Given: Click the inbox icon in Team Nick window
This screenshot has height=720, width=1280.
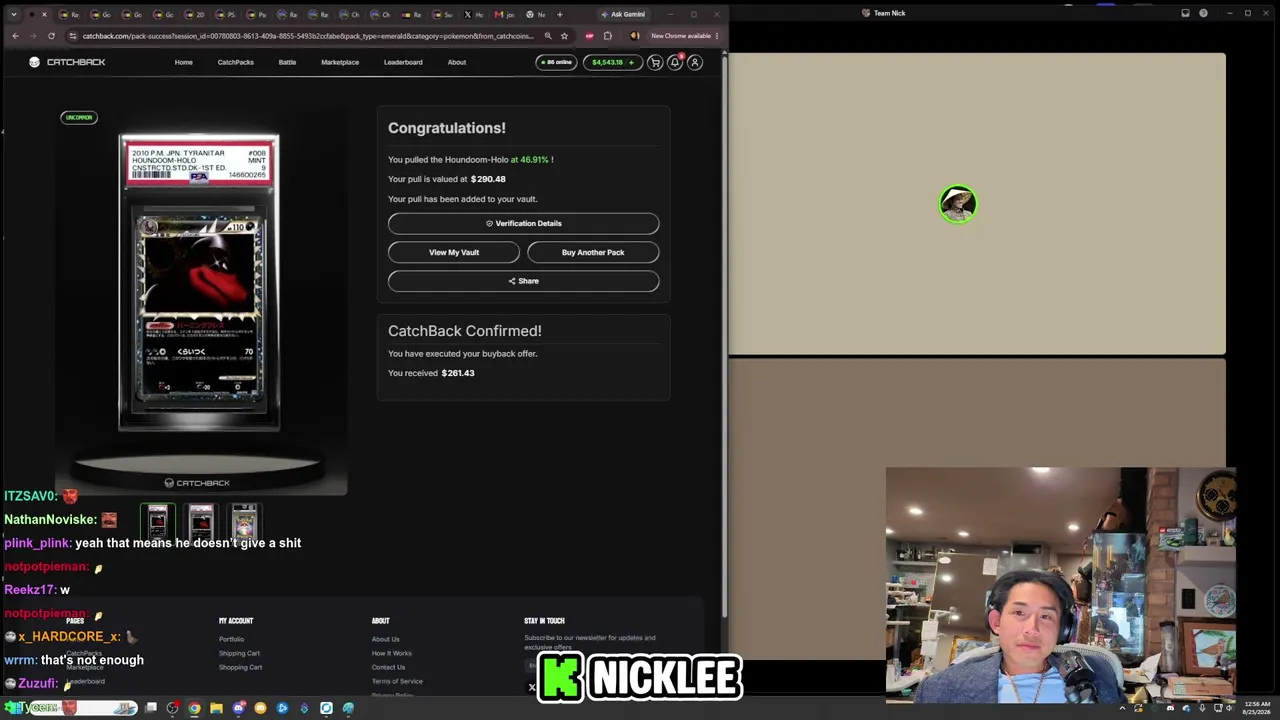Looking at the screenshot, I should click(x=1185, y=13).
